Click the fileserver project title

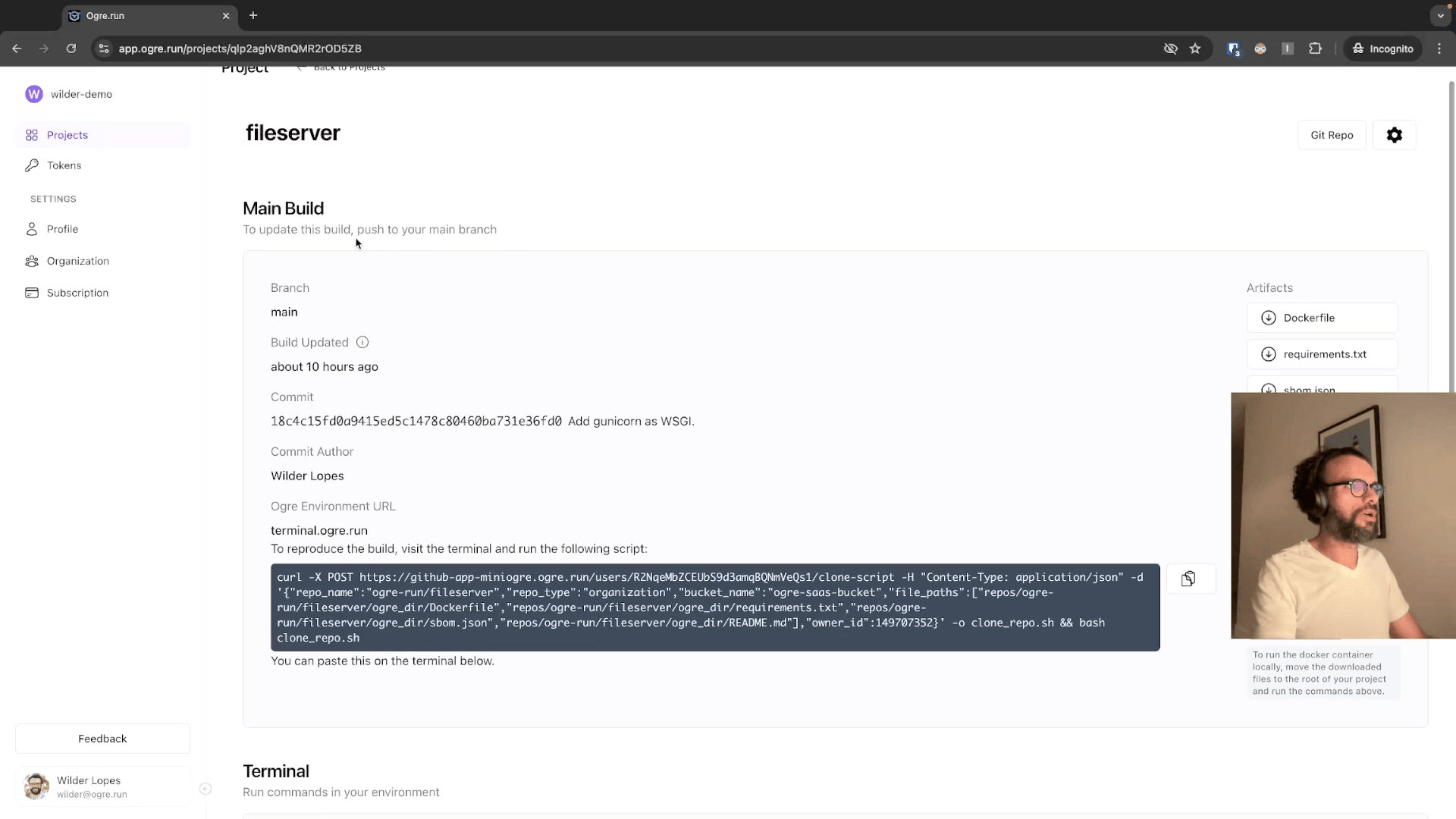[x=293, y=133]
